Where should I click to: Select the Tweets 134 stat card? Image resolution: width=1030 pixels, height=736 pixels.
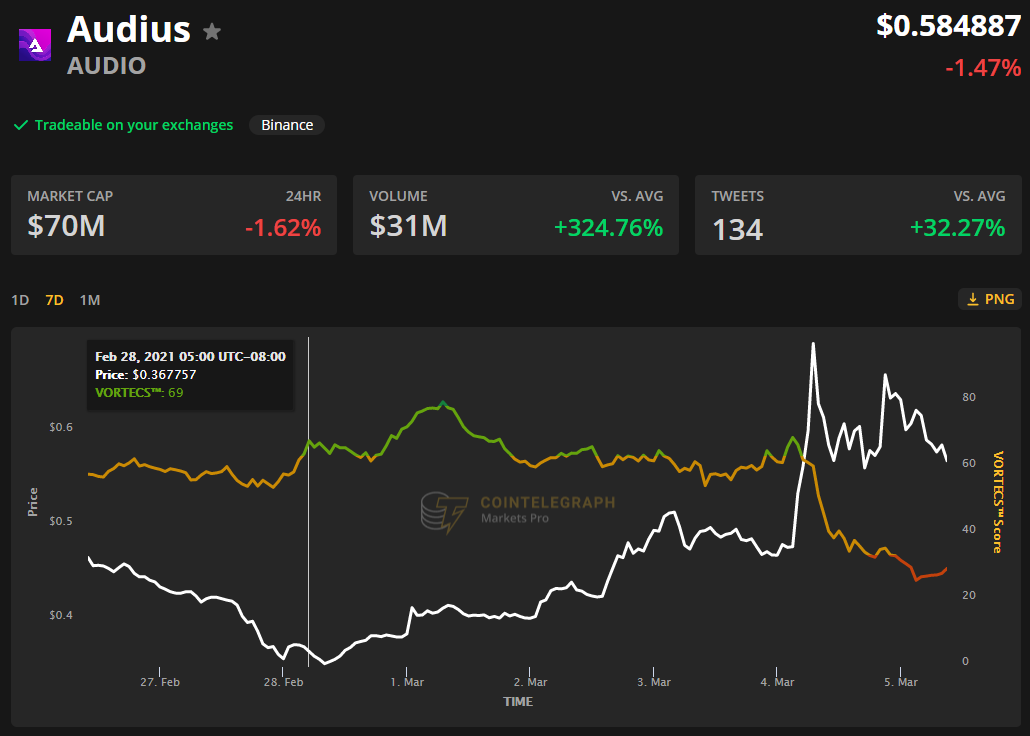858,215
